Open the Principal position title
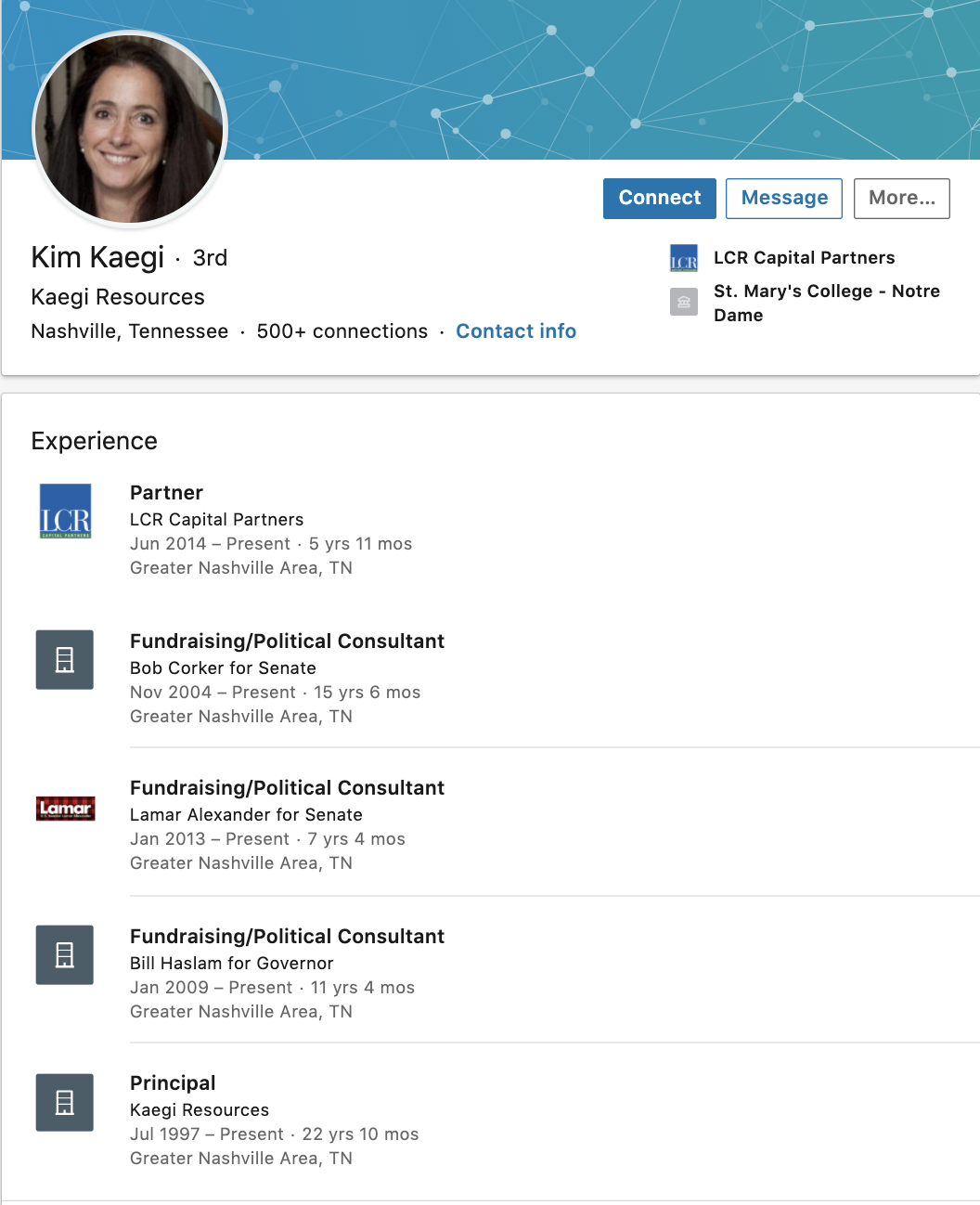980x1205 pixels. (x=173, y=1083)
